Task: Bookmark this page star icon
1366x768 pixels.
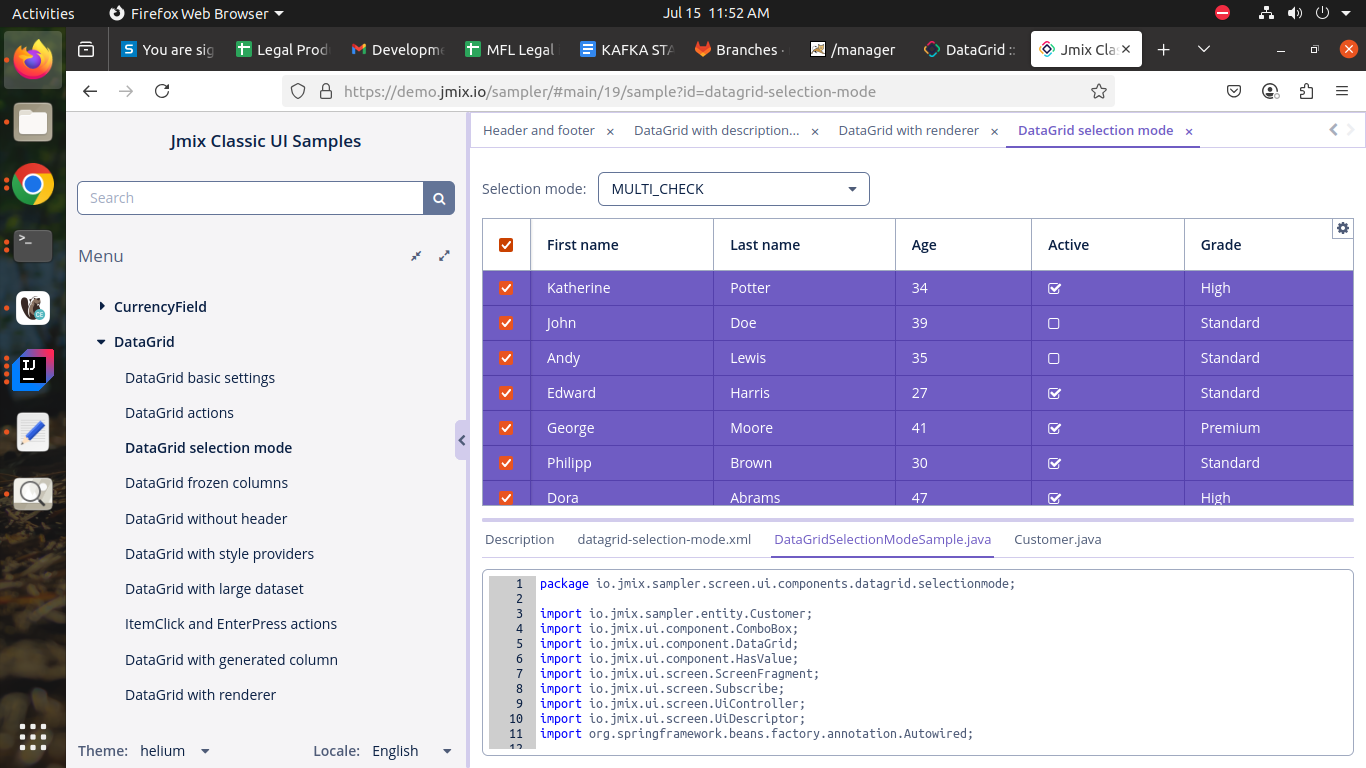Action: point(1099,91)
